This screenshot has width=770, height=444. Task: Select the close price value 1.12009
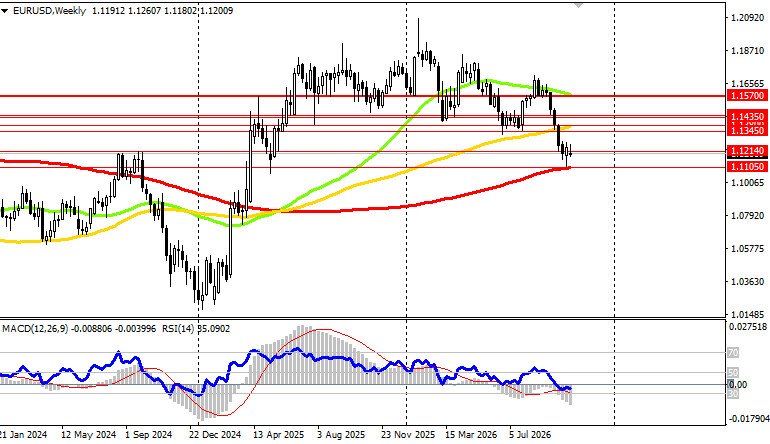(x=217, y=11)
